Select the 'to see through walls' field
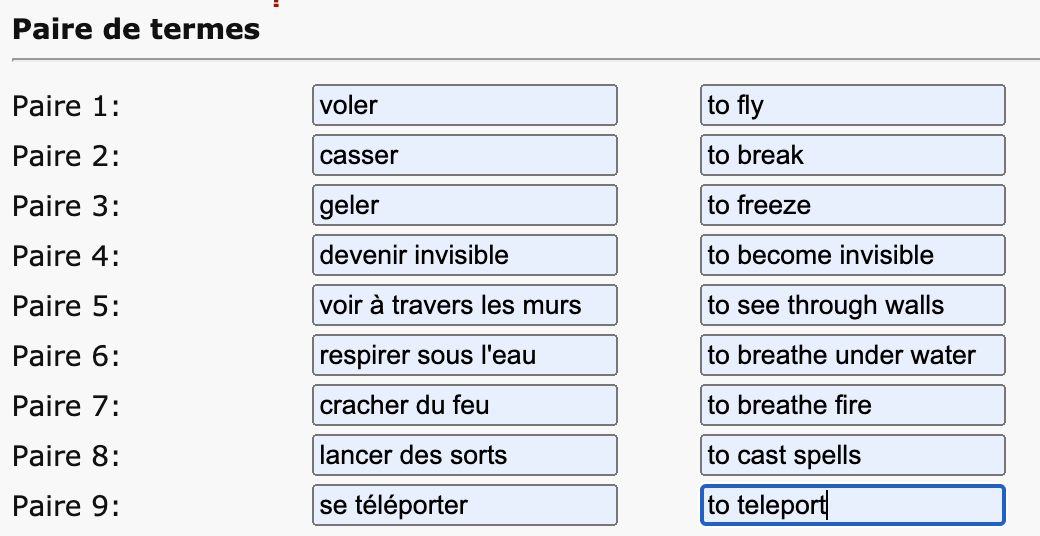1040x536 pixels. click(x=852, y=305)
